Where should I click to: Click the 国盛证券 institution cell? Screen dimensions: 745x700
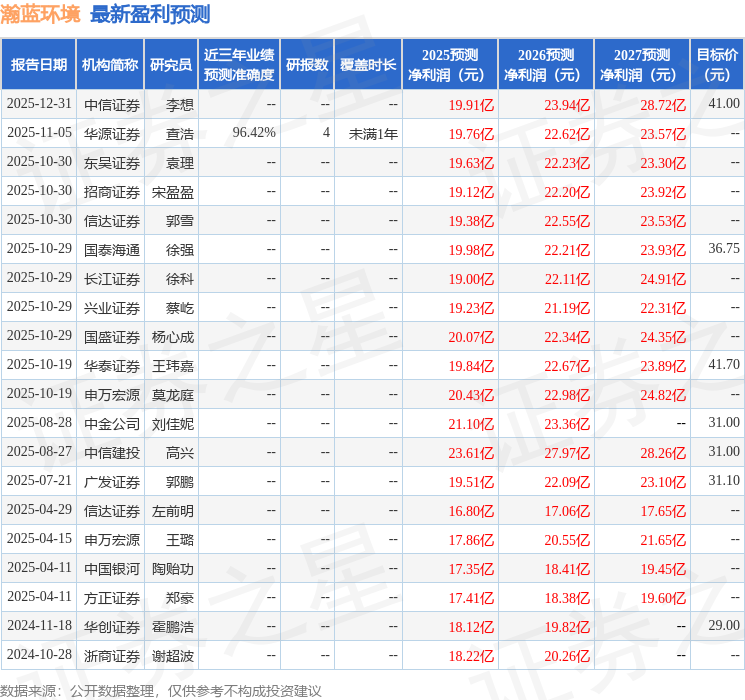tap(112, 337)
